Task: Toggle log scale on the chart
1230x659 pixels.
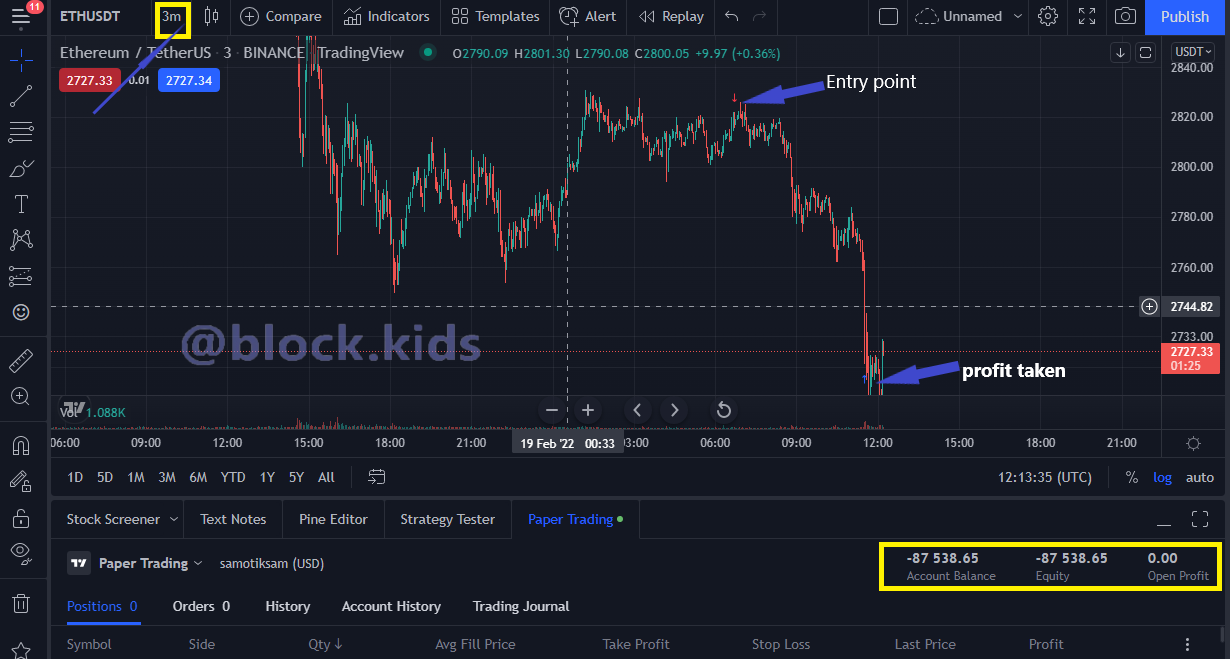Action: tap(1162, 477)
